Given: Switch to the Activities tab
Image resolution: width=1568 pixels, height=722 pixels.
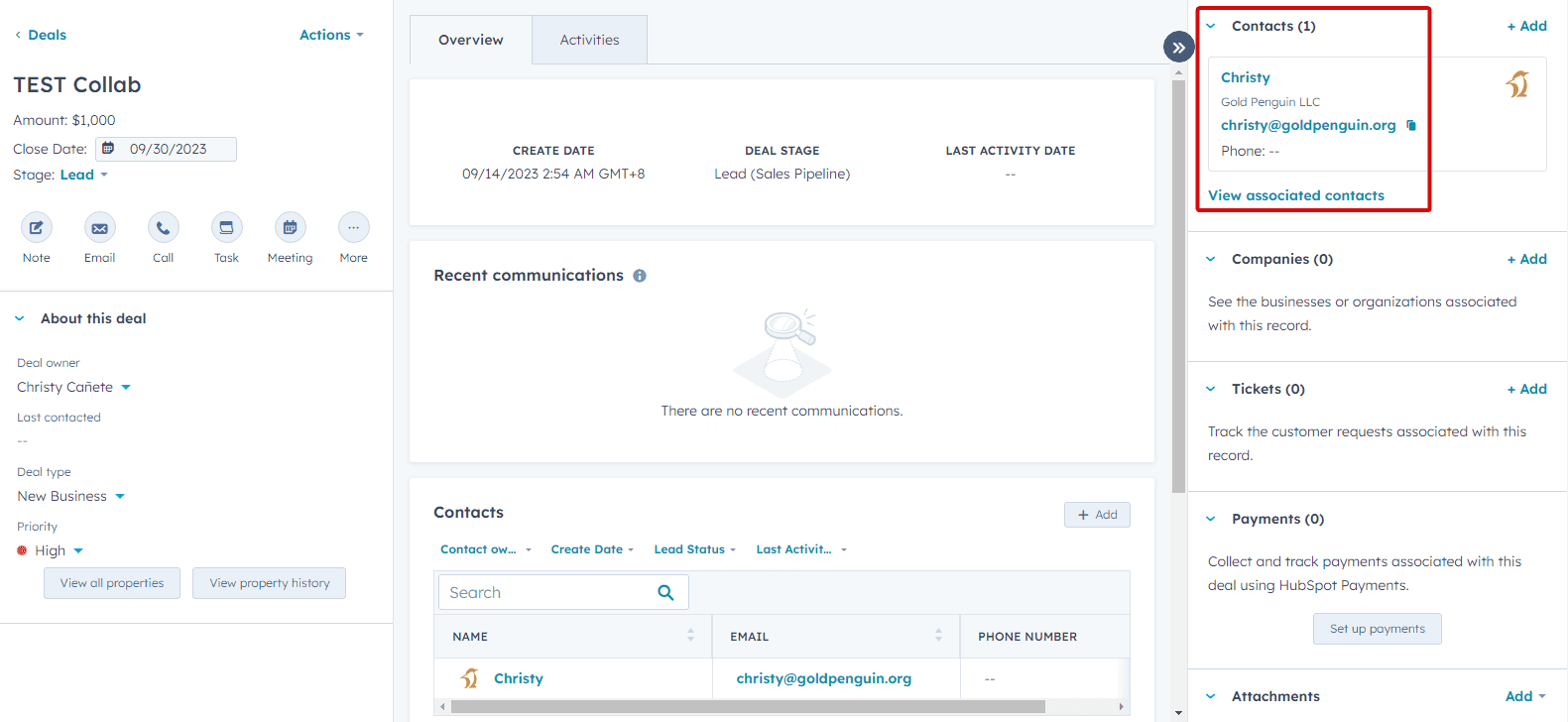Looking at the screenshot, I should tap(589, 40).
